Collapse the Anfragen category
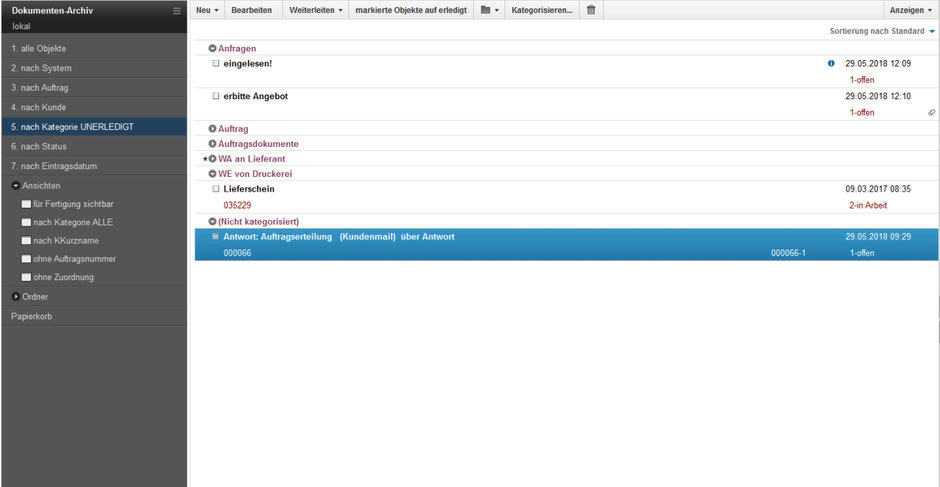Image resolution: width=940 pixels, height=487 pixels. 212,49
